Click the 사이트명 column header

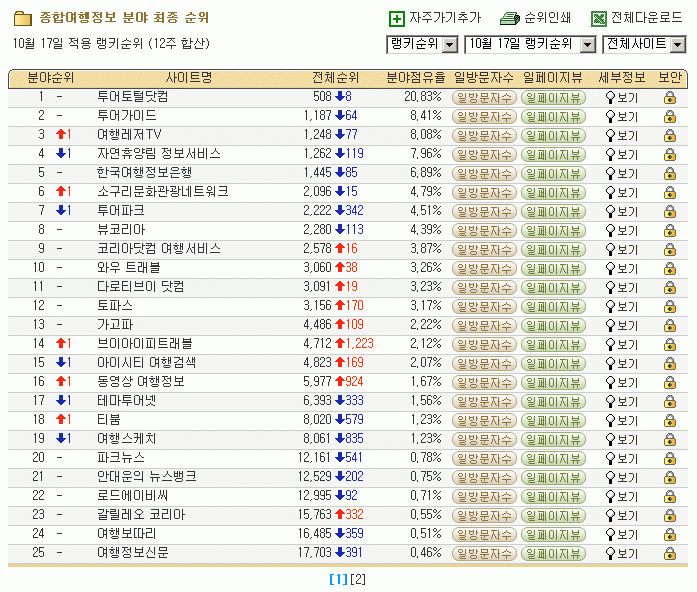[x=188, y=78]
